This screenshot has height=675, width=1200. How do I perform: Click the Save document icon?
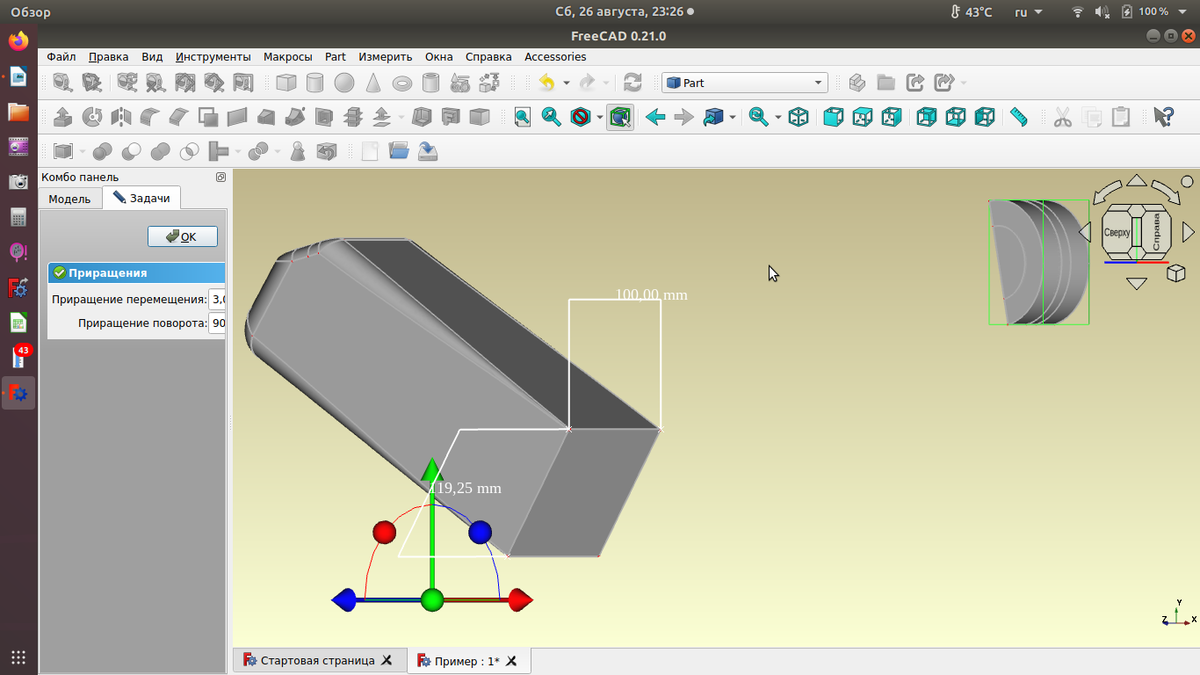428,152
